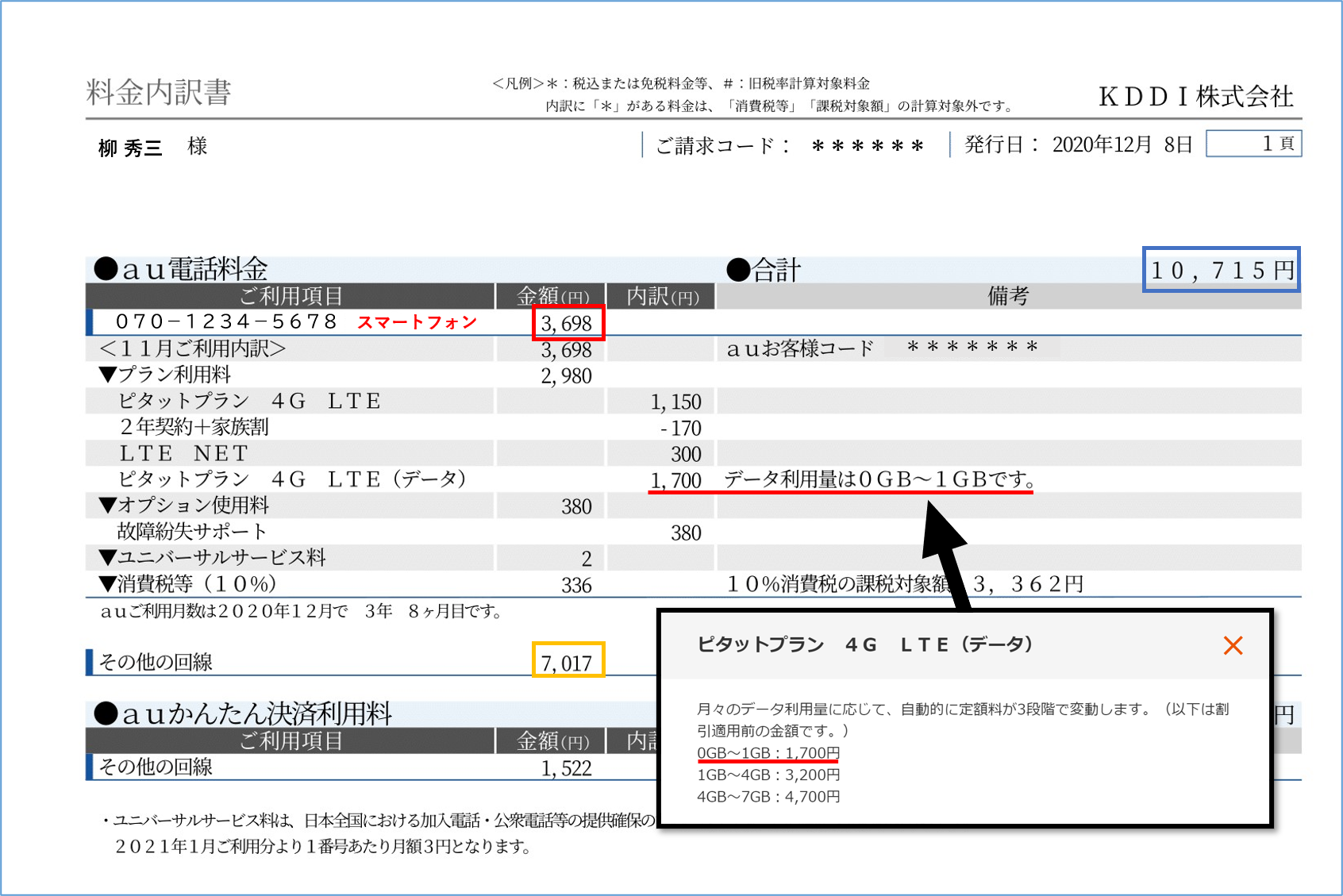Click the 2,980 plan fee amount

click(x=567, y=375)
